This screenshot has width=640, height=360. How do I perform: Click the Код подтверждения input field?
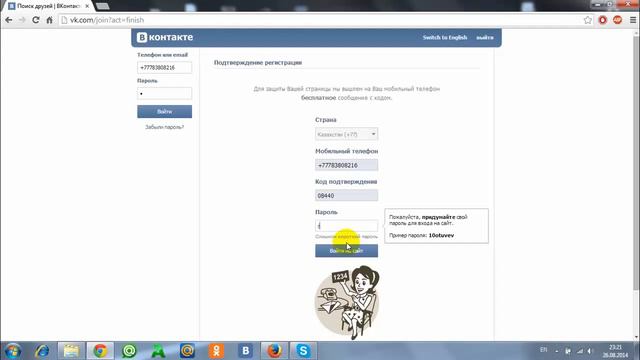pos(346,196)
